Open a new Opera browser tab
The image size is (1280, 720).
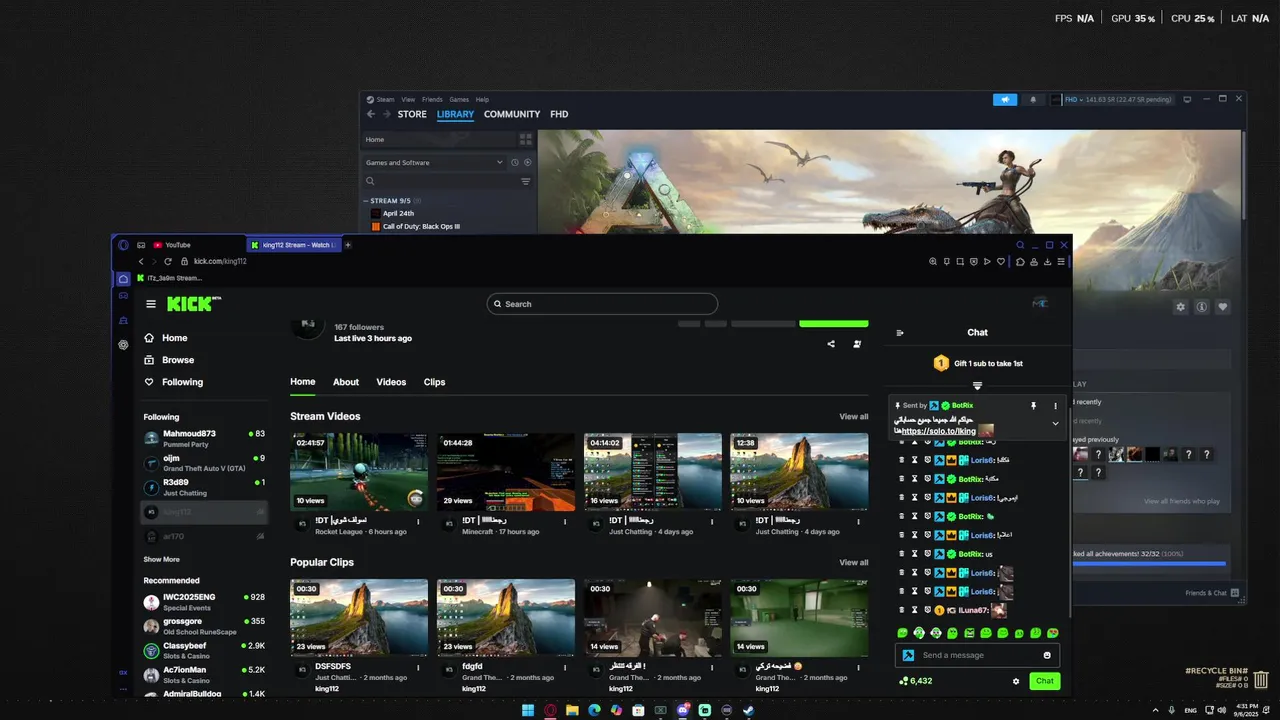[x=348, y=245]
